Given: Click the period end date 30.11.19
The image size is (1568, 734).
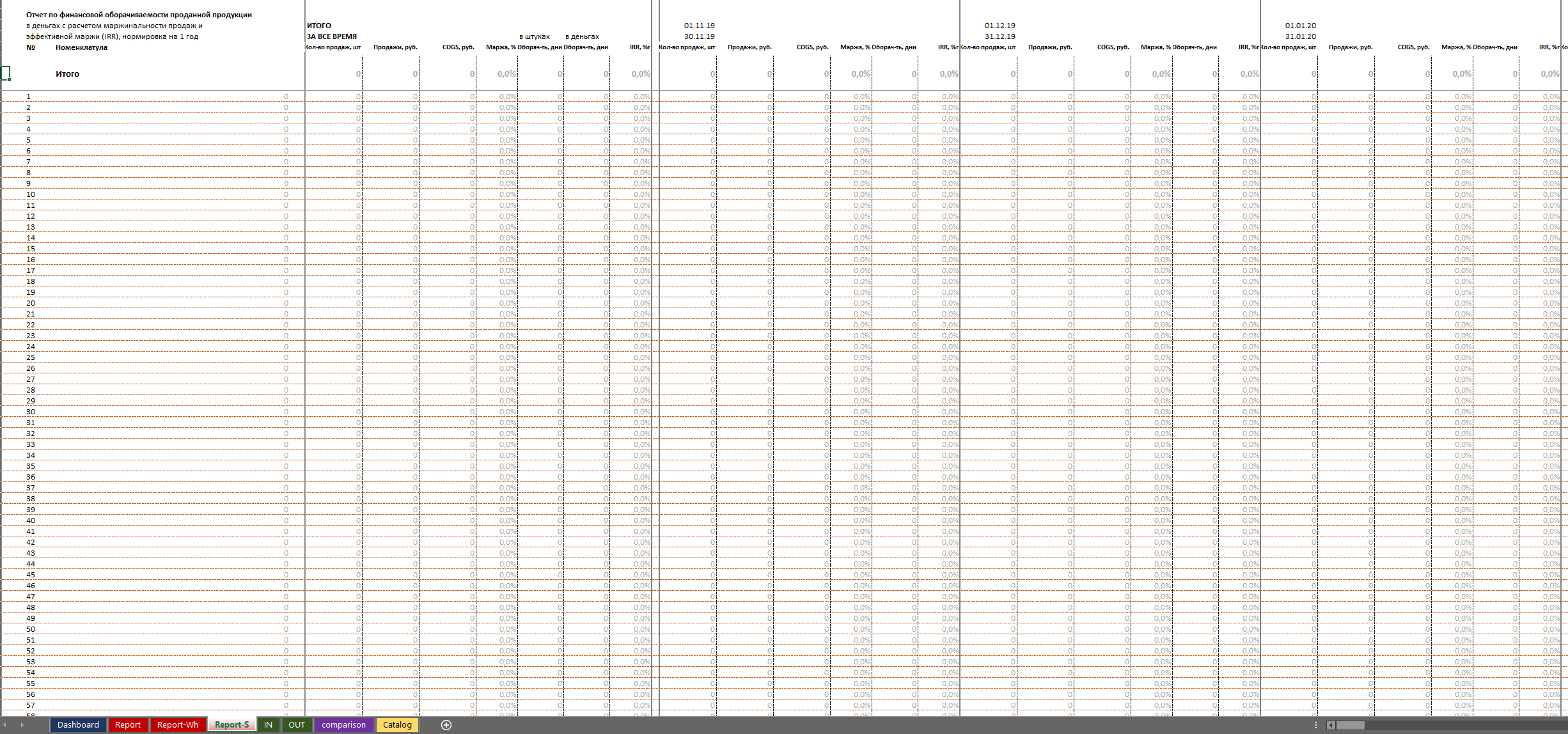Looking at the screenshot, I should [700, 36].
